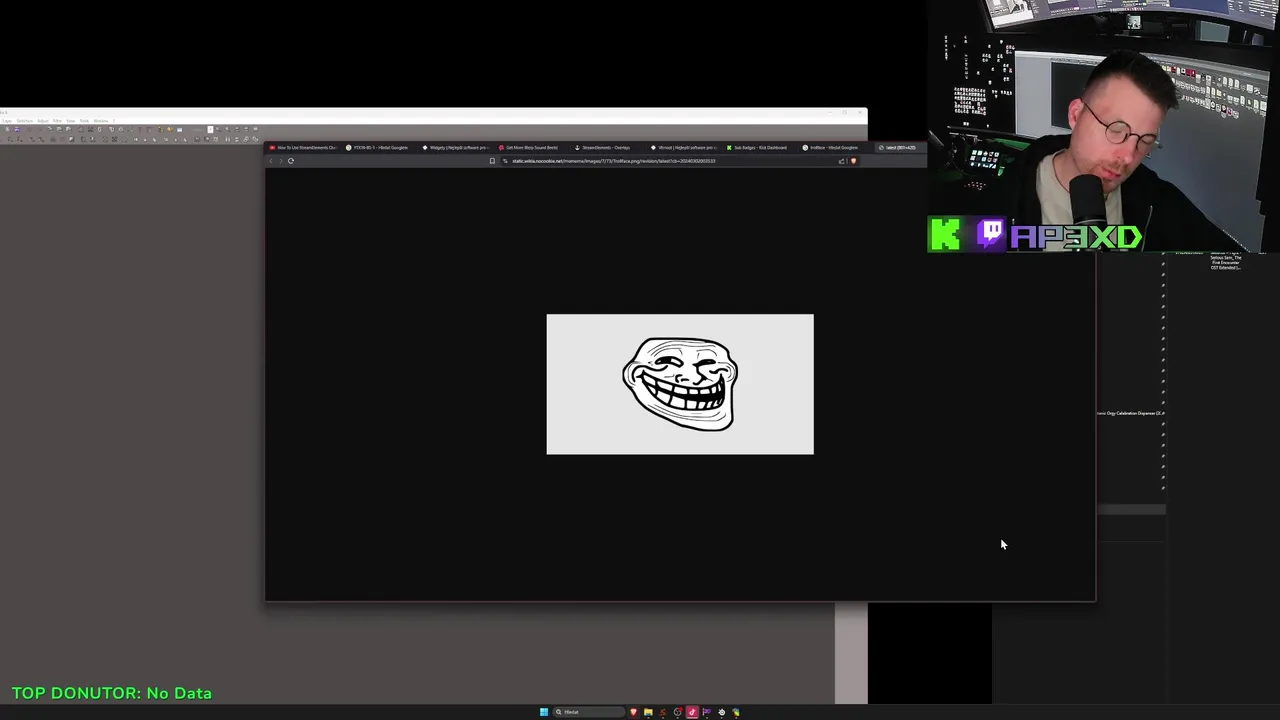Viewport: 1280px width, 720px height.
Task: Open the Adjust menu in the editor window
Action: (43, 121)
